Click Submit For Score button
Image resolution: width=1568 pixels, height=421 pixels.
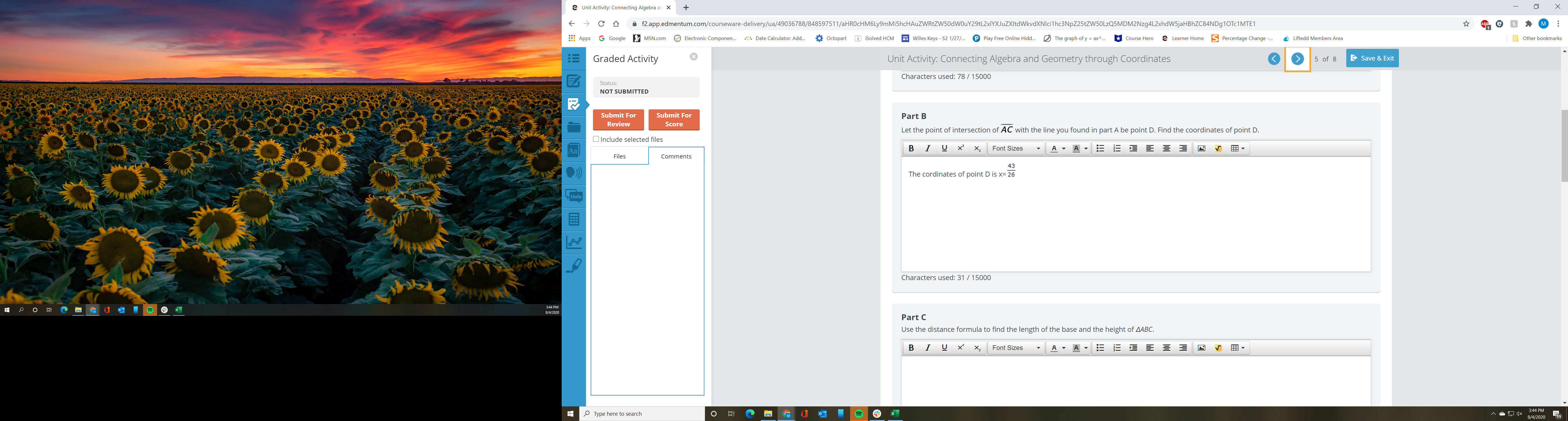(673, 120)
